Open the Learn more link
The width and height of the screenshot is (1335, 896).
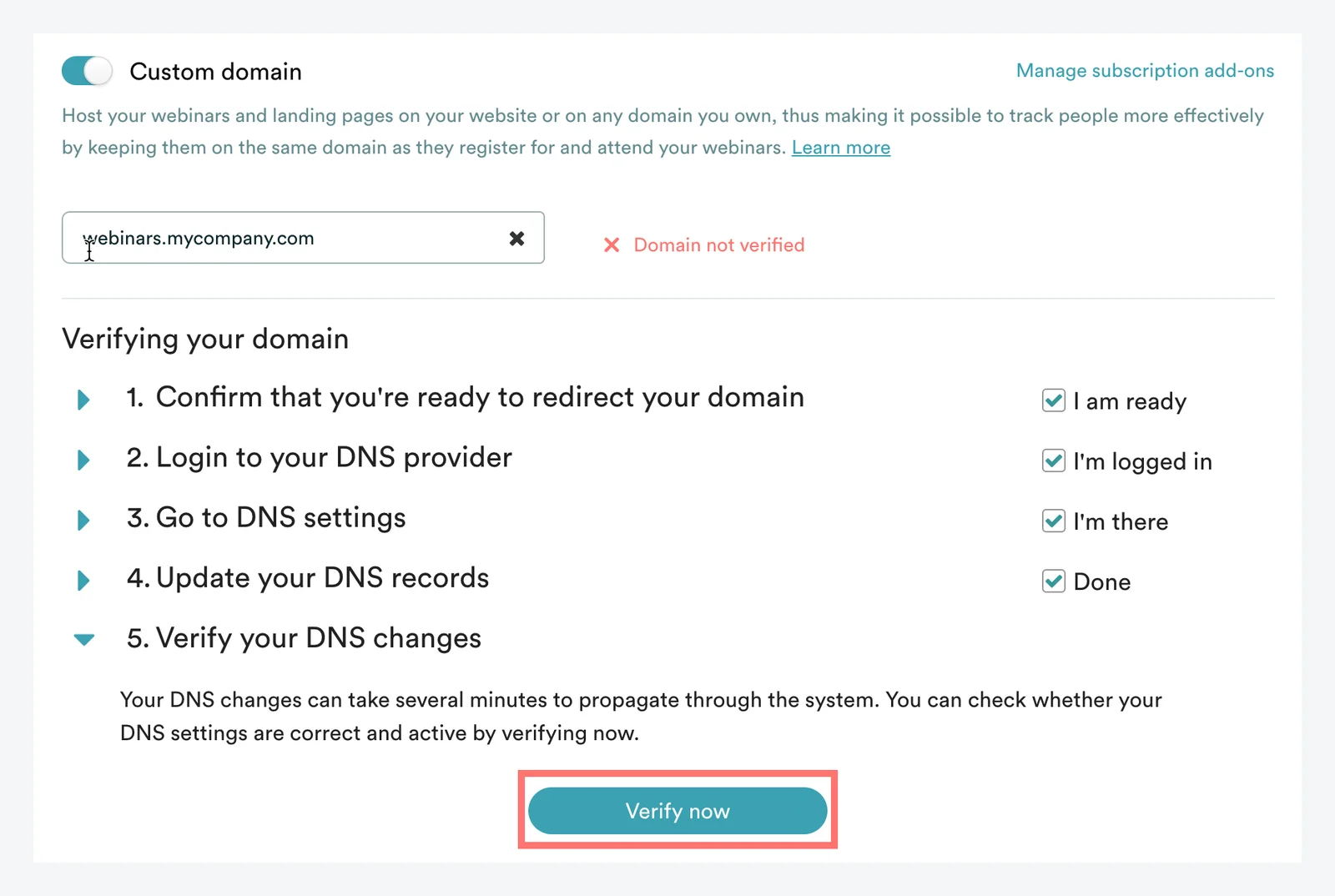tap(840, 148)
